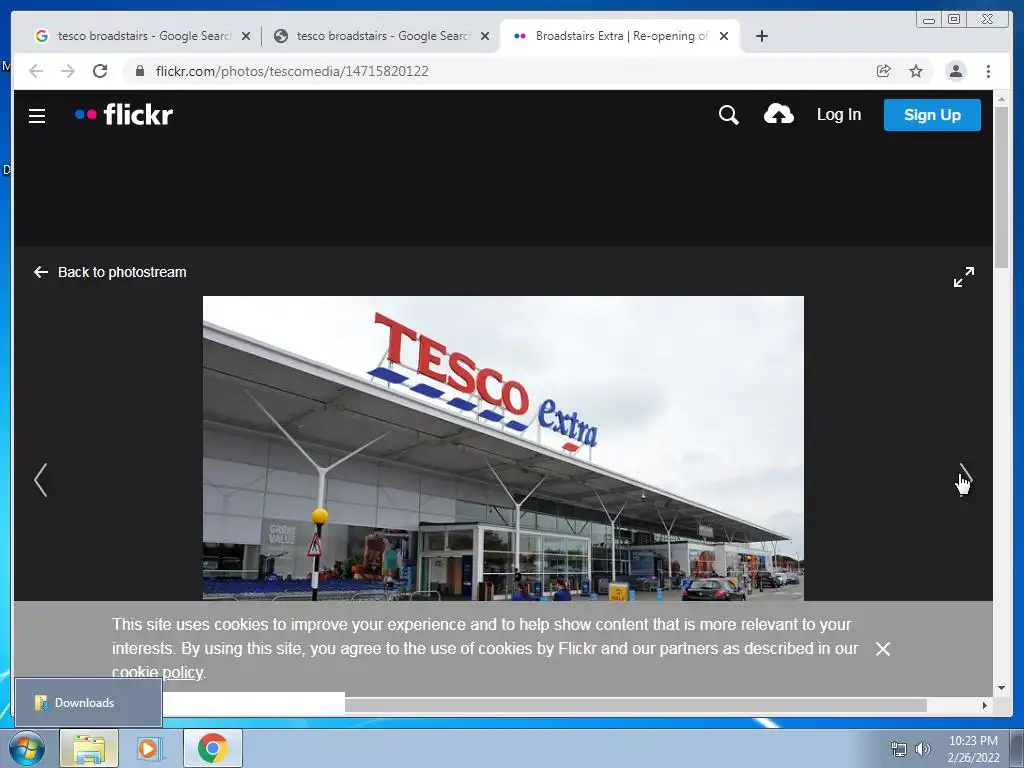The image size is (1024, 768).
Task: Show previous photo arrow
Action: click(x=40, y=480)
